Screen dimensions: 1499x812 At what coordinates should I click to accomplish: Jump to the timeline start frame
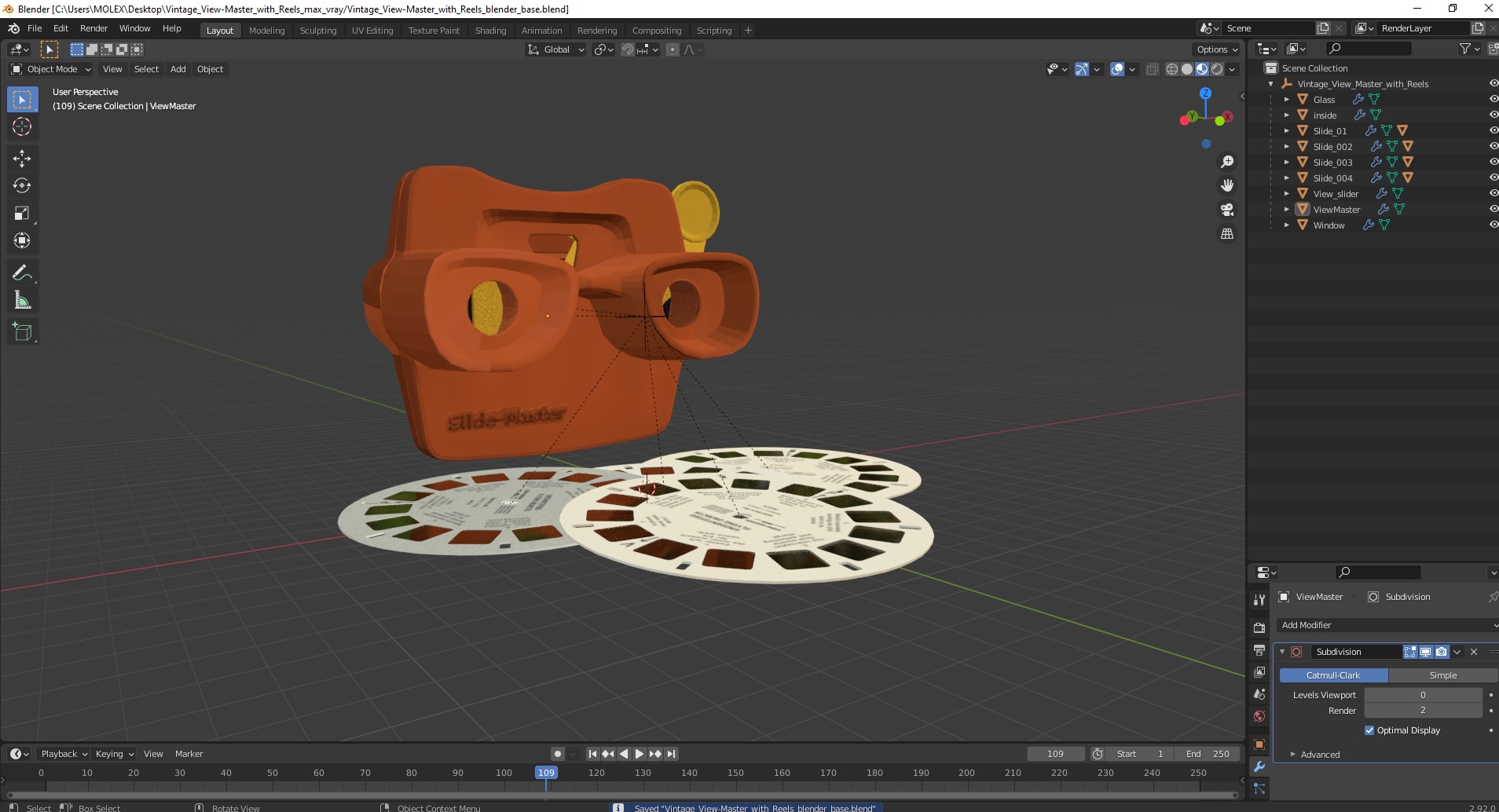click(593, 754)
